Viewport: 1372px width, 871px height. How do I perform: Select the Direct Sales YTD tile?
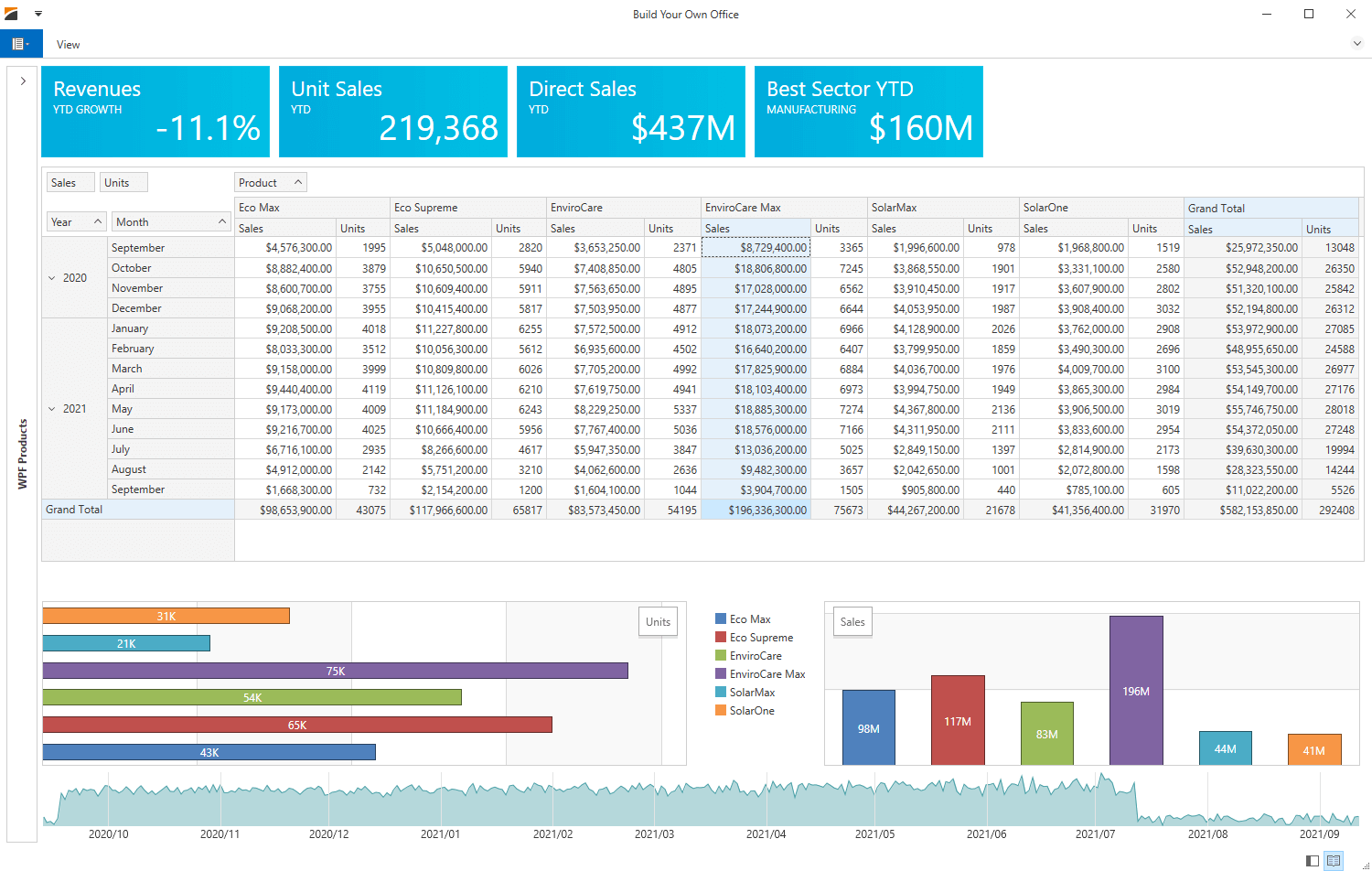[x=631, y=112]
